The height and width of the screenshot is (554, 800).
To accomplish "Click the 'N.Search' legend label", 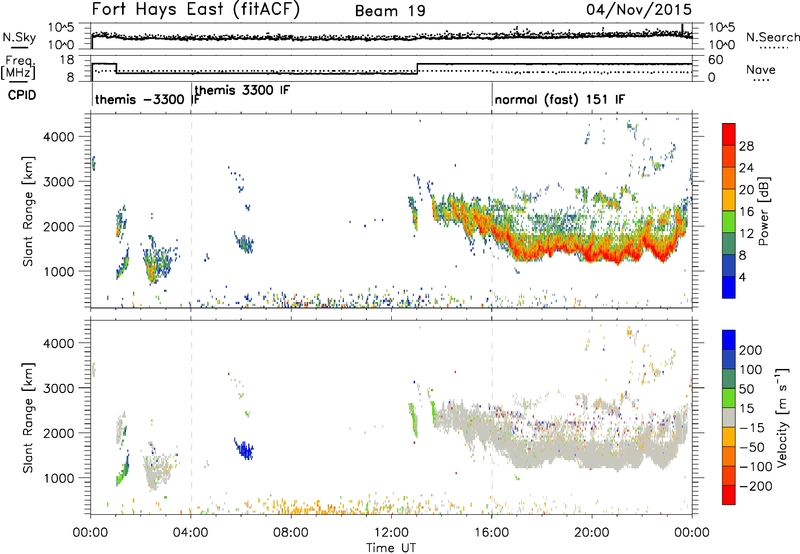I will click(x=772, y=37).
